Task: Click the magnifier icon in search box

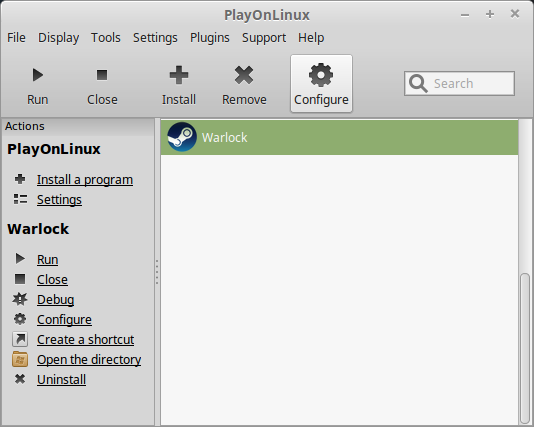Action: [x=418, y=83]
